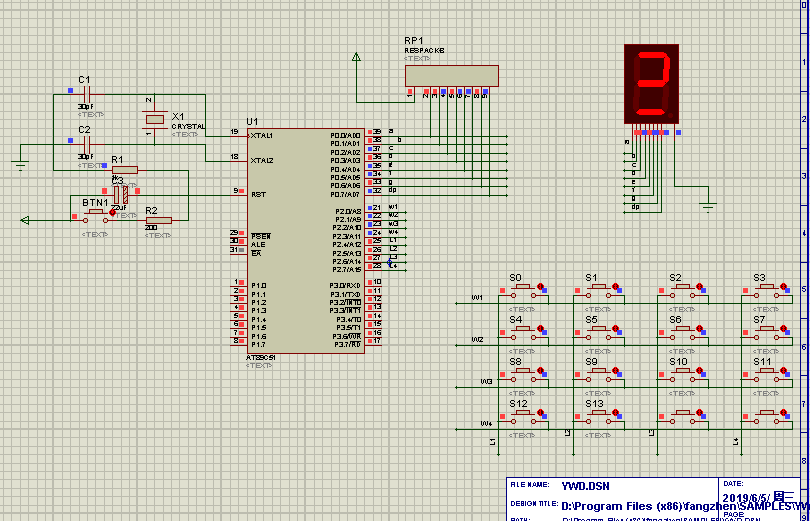
Task: Click the AT89C51 part name text
Action: tap(260, 358)
